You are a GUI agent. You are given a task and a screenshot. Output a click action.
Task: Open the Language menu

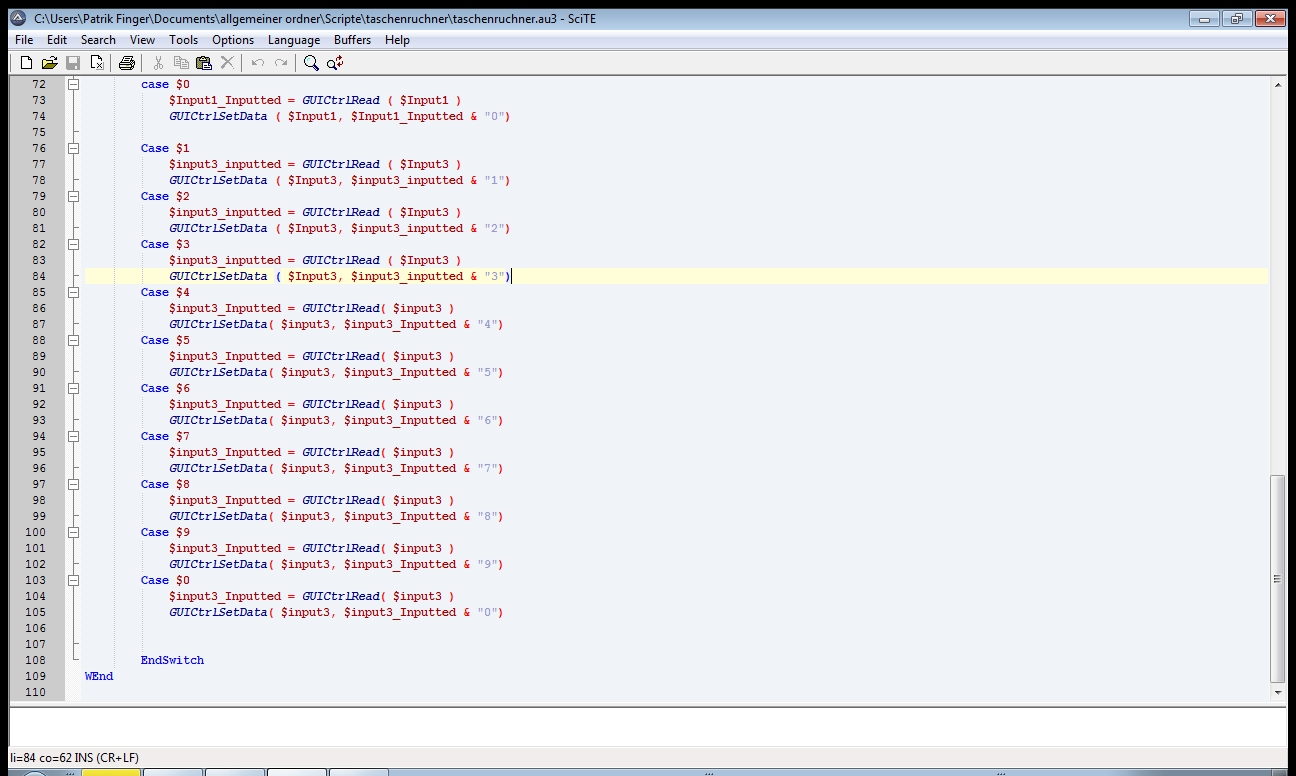click(x=294, y=40)
